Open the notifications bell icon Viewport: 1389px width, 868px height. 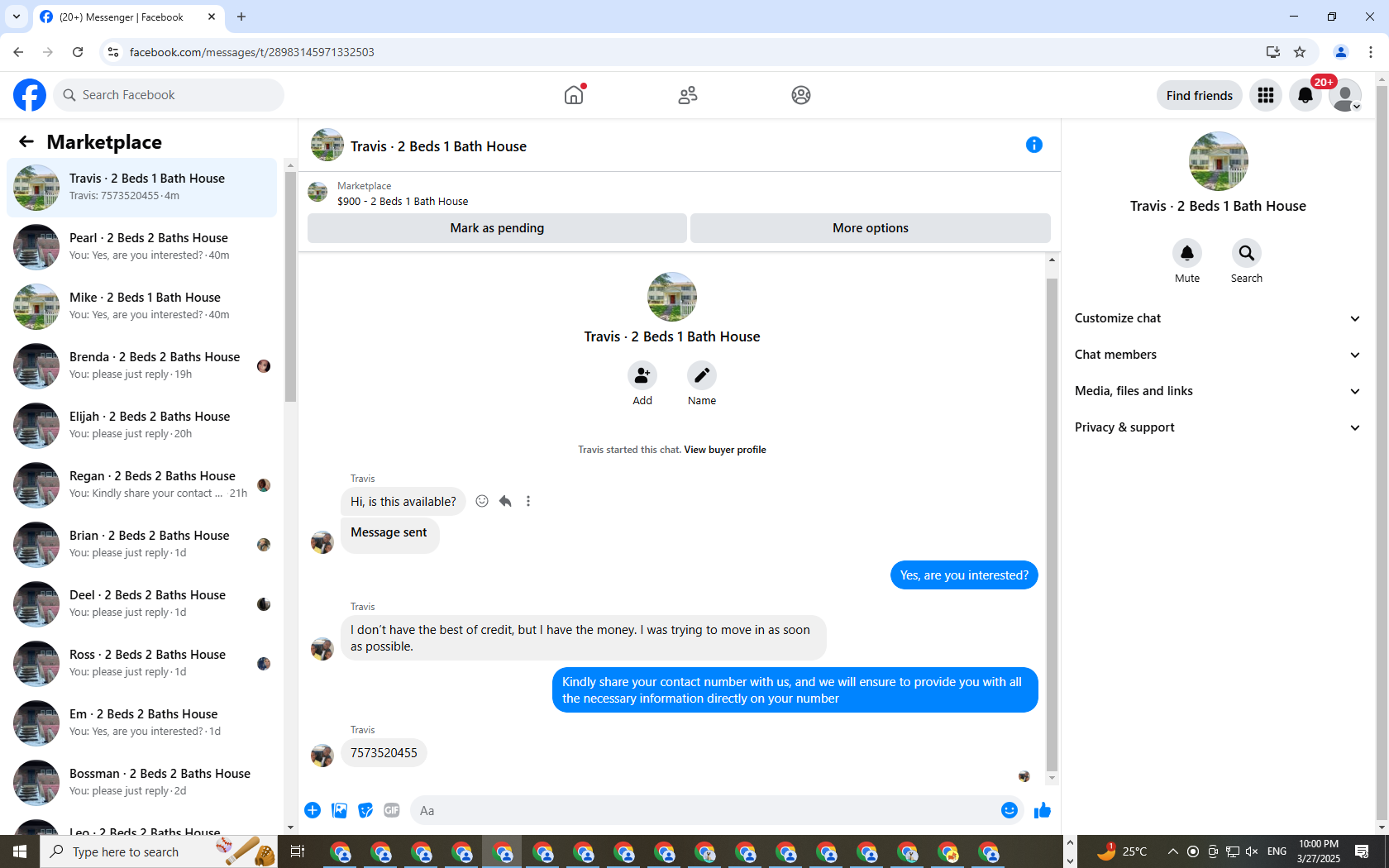point(1305,95)
